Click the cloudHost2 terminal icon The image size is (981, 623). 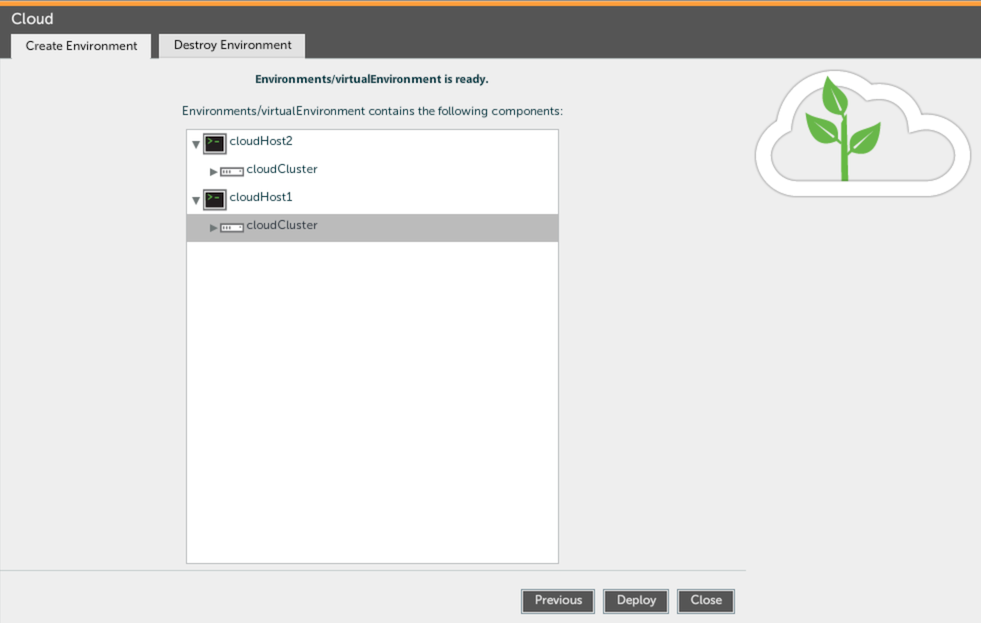click(214, 143)
